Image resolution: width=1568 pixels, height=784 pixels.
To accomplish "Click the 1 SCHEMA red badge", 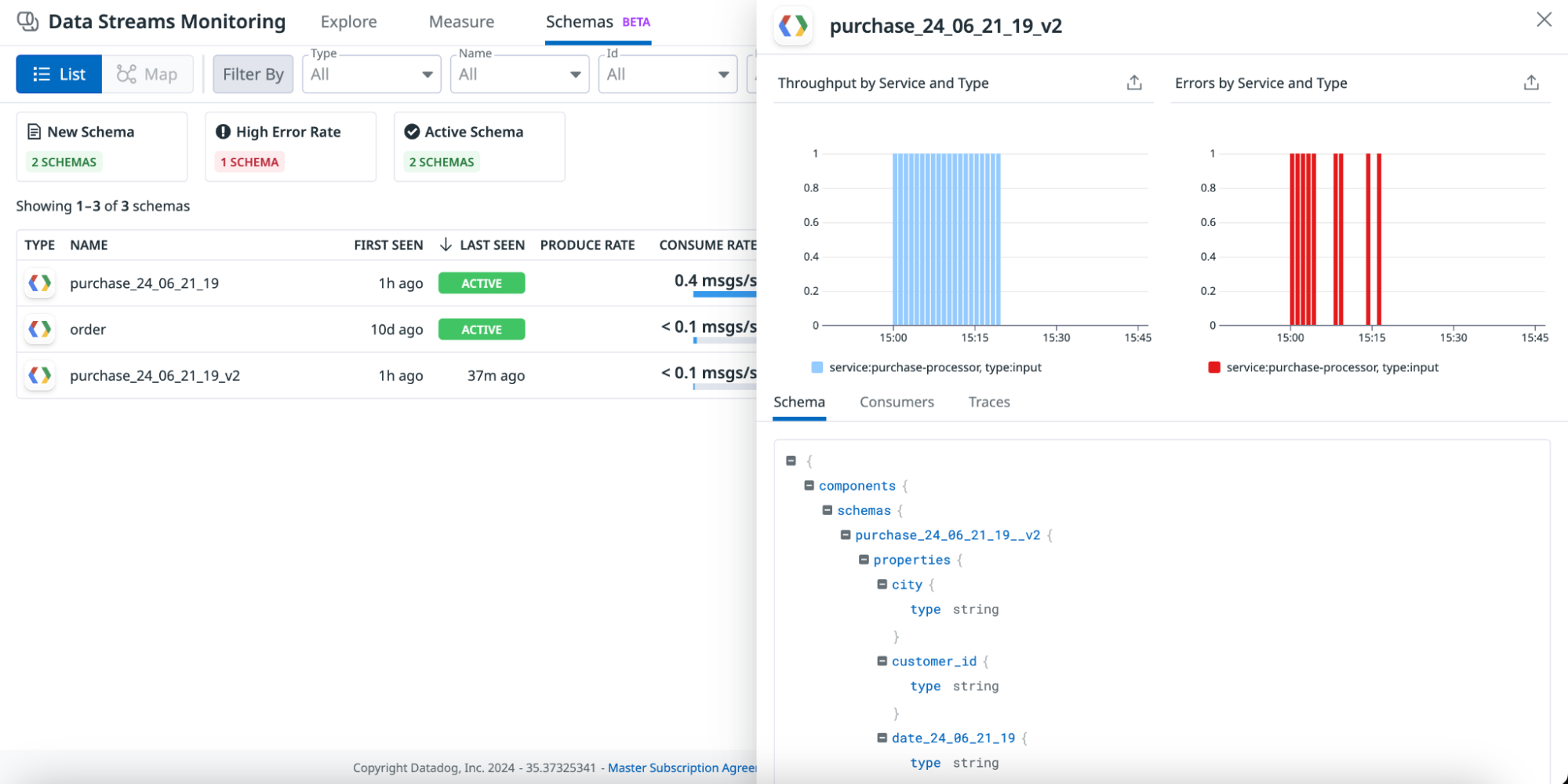I will pyautogui.click(x=249, y=162).
